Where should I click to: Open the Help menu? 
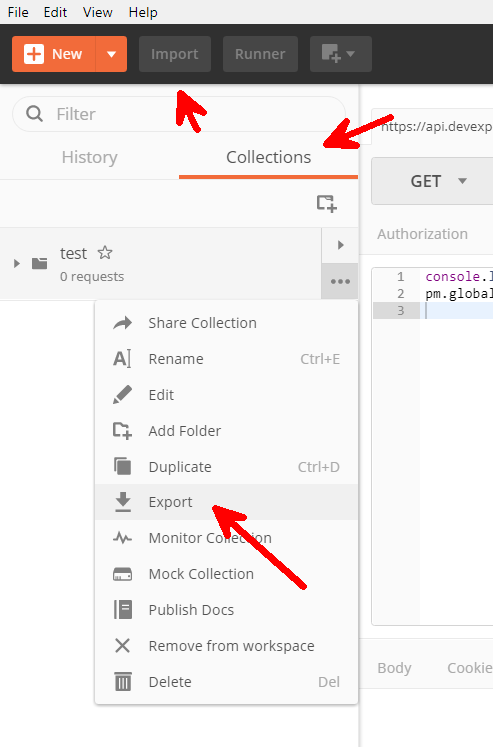pyautogui.click(x=143, y=12)
